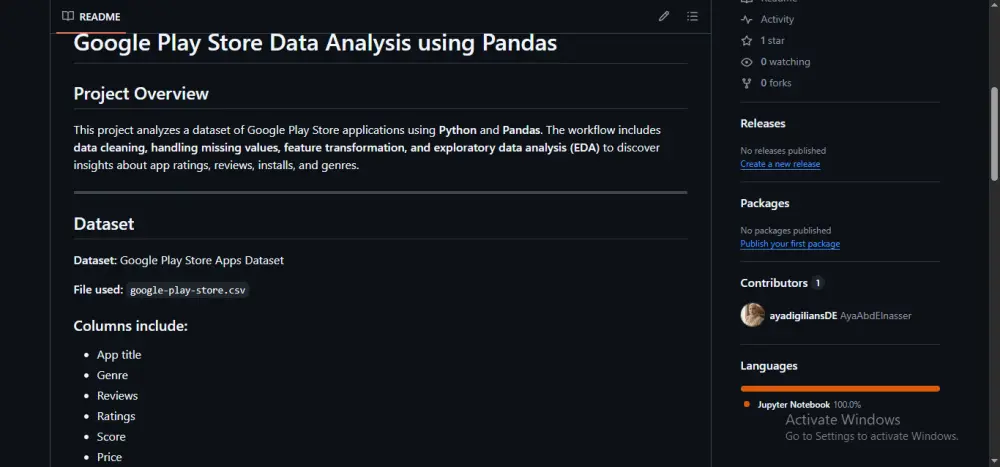
Task: Click the App title list item
Action: point(119,355)
